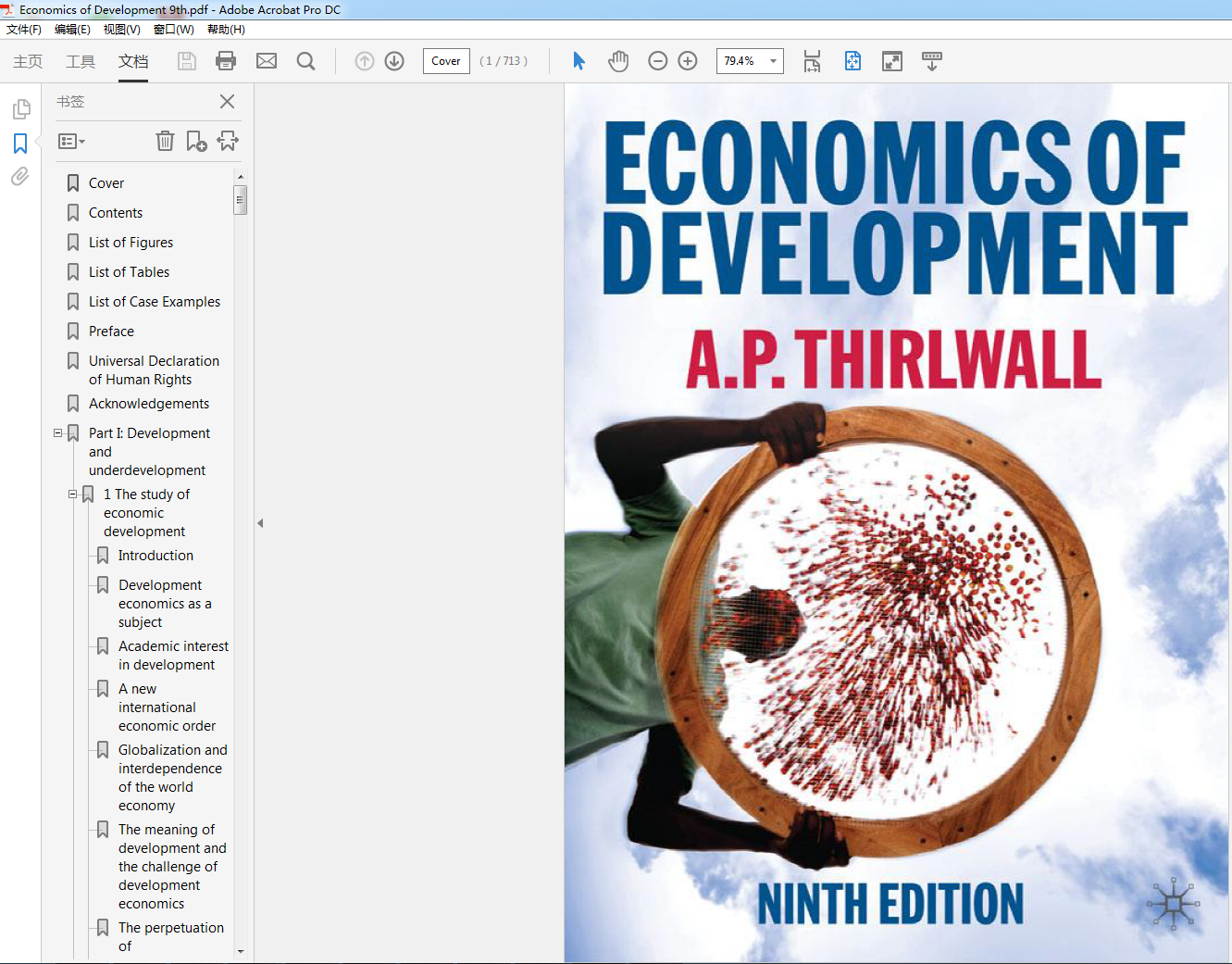Switch to 文档 tab
This screenshot has width=1232, height=964.
coord(133,61)
